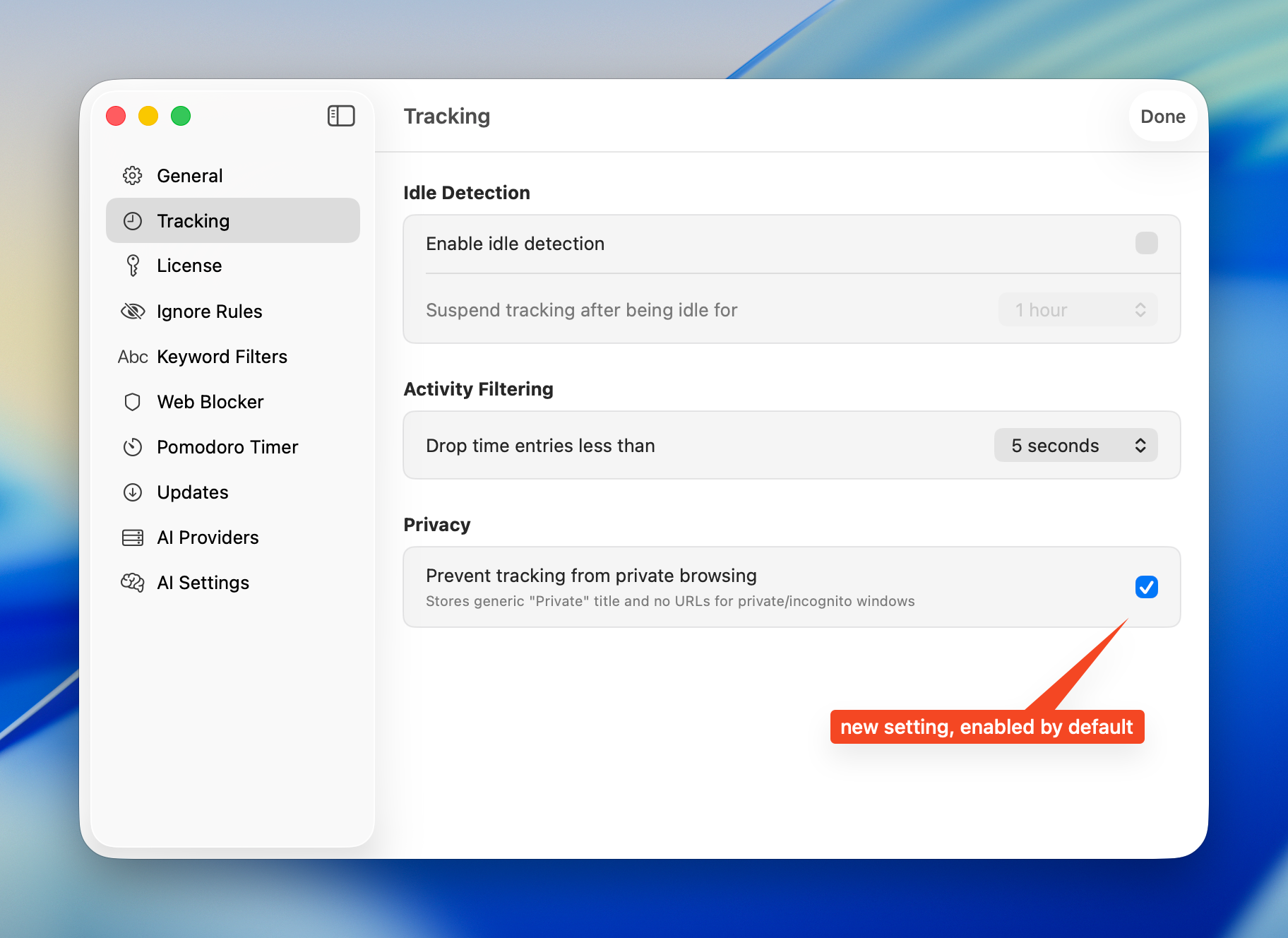The width and height of the screenshot is (1288, 938).
Task: Click the Drop time entries less than label
Action: coord(540,446)
